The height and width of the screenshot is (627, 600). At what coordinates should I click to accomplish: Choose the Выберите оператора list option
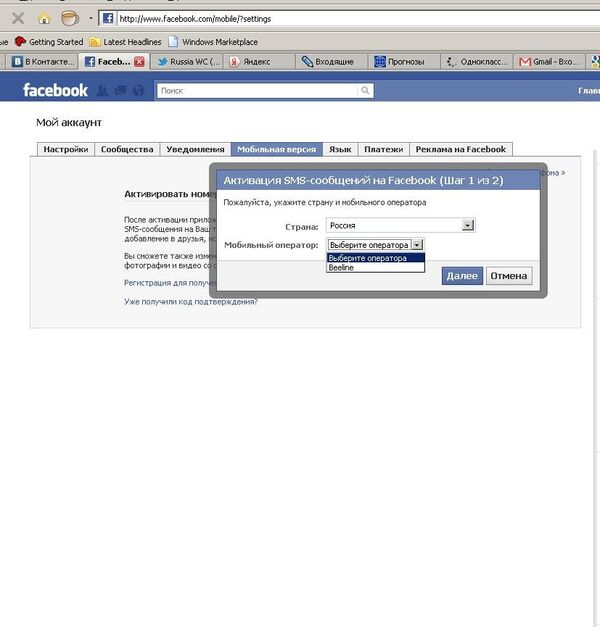(376, 258)
